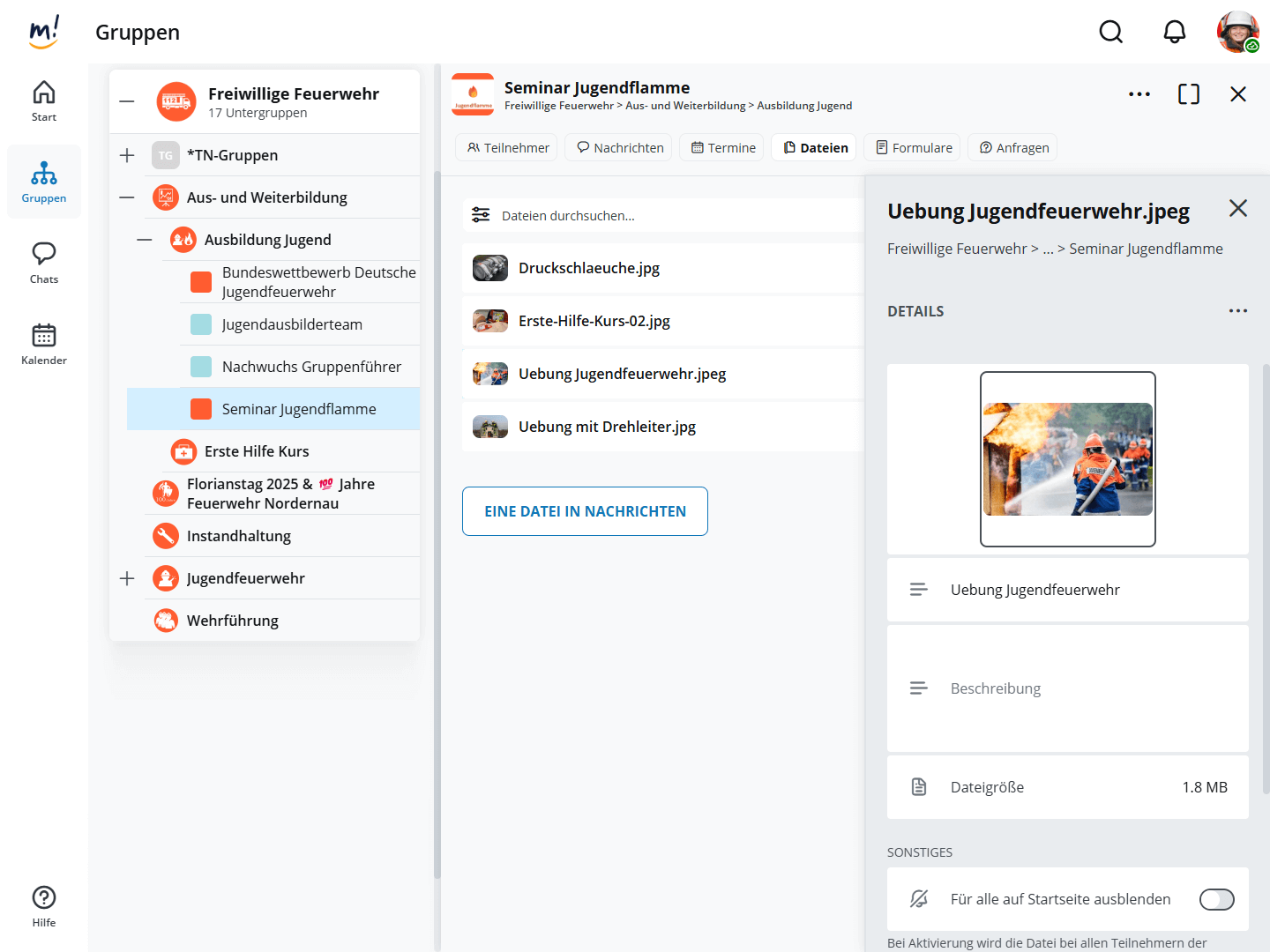
Task: Open the search magnifier icon
Action: pyautogui.click(x=1110, y=33)
